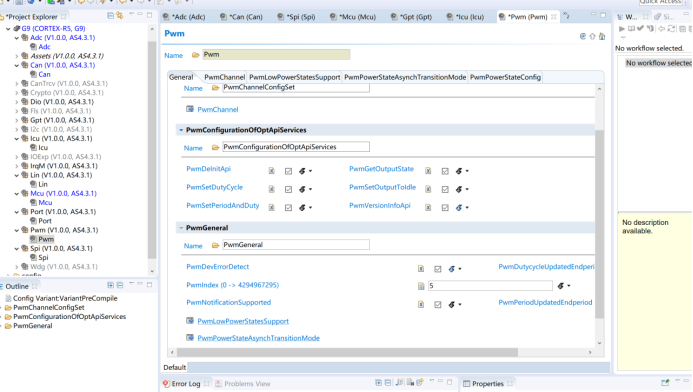693x392 pixels.
Task: Open the PwmPowerStateAsynchTransitionMode sub-tab
Action: pyautogui.click(x=405, y=77)
